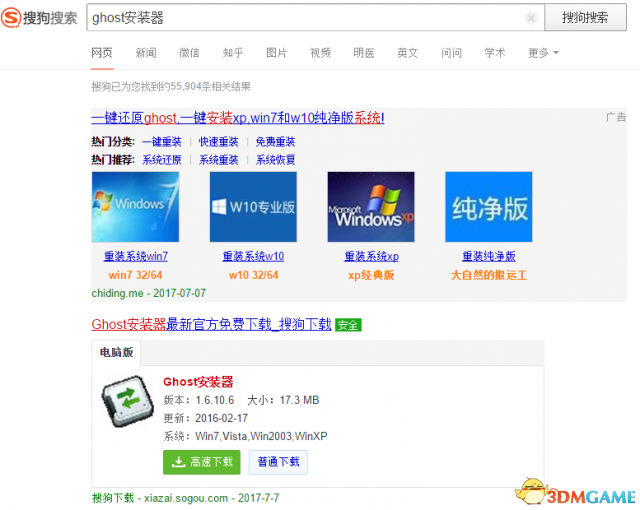Clear the search box with the X icon
The image size is (640, 510).
point(531,18)
